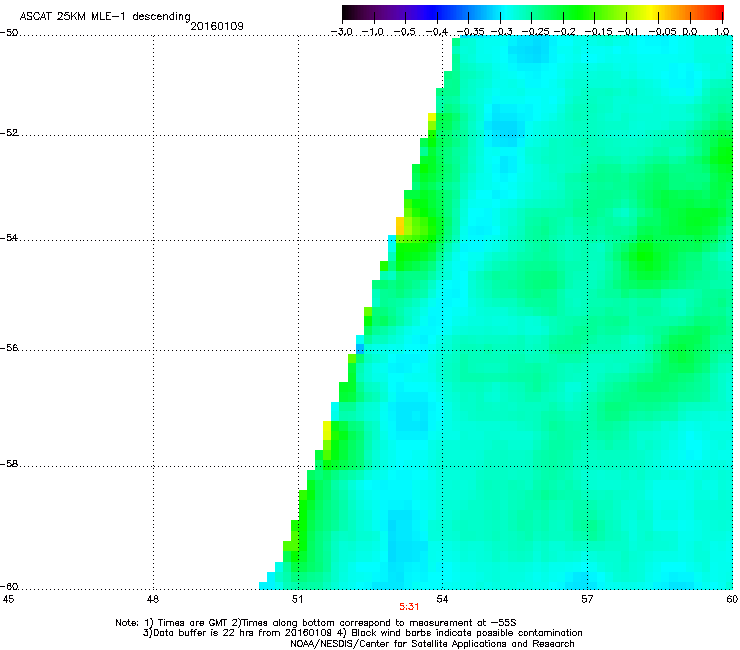Click the colorbar label -1.0
The width and height of the screenshot is (740, 650).
[x=373, y=32]
